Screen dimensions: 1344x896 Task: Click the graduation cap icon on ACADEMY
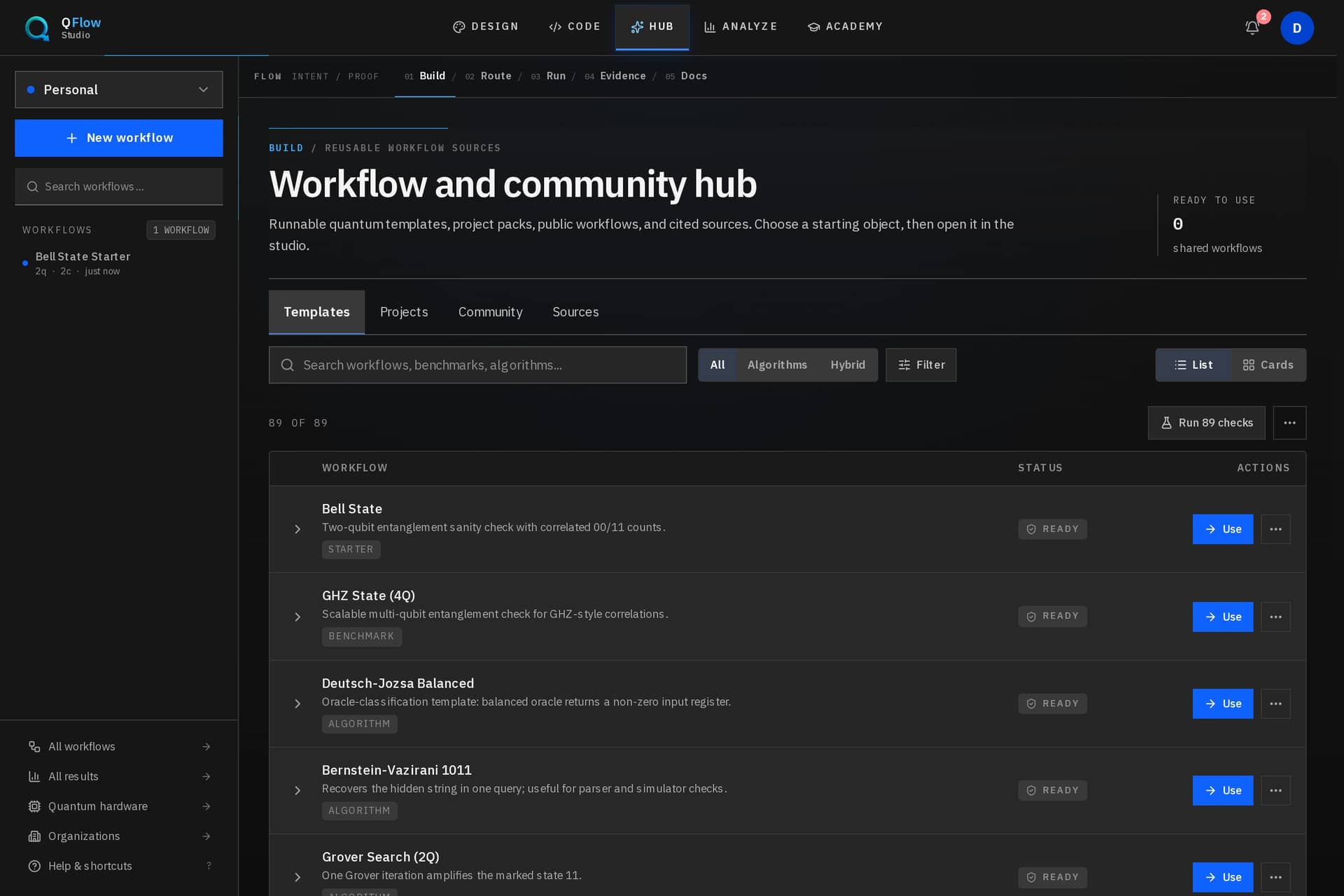coord(813,27)
